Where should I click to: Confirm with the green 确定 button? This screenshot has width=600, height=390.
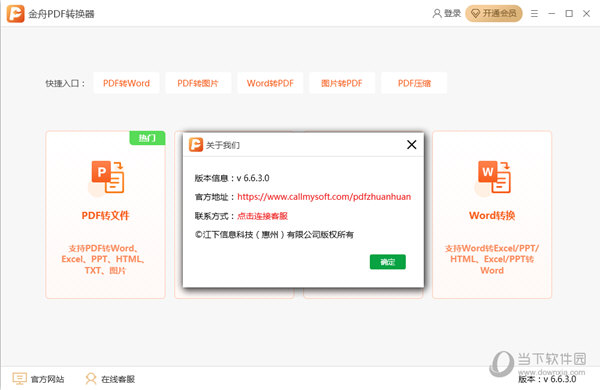point(388,262)
